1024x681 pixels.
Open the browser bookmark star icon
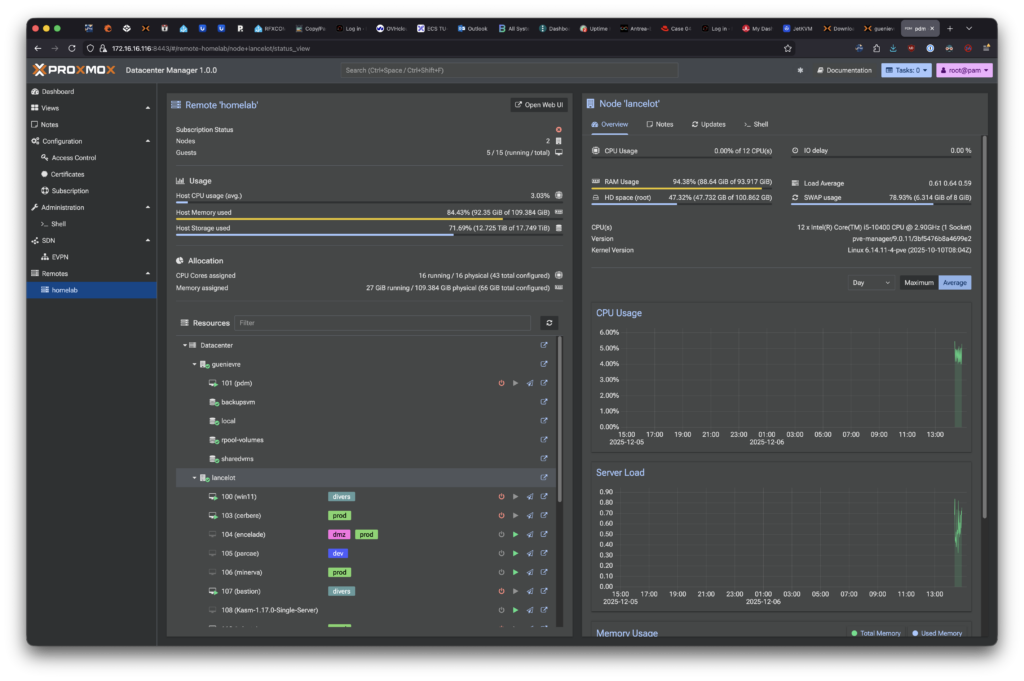point(788,48)
